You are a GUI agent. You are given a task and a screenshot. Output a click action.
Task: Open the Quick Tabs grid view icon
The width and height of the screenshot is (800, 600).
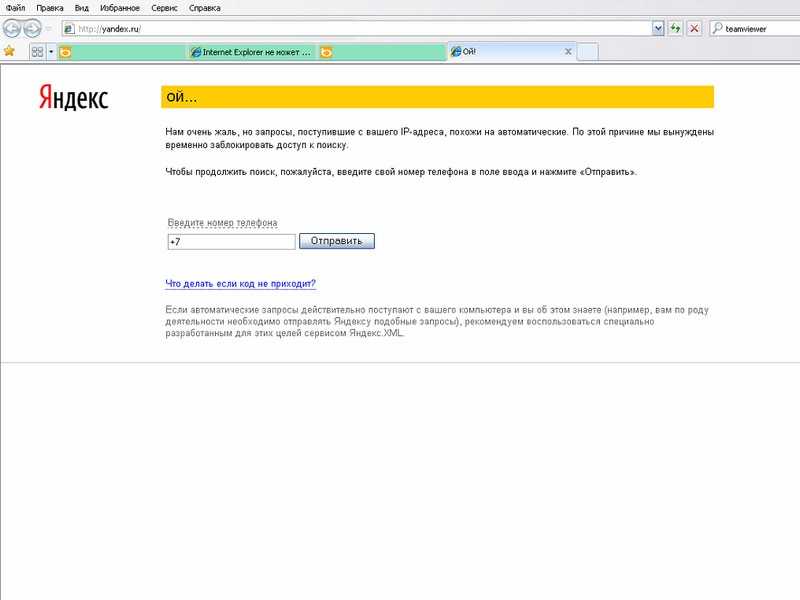pyautogui.click(x=37, y=52)
